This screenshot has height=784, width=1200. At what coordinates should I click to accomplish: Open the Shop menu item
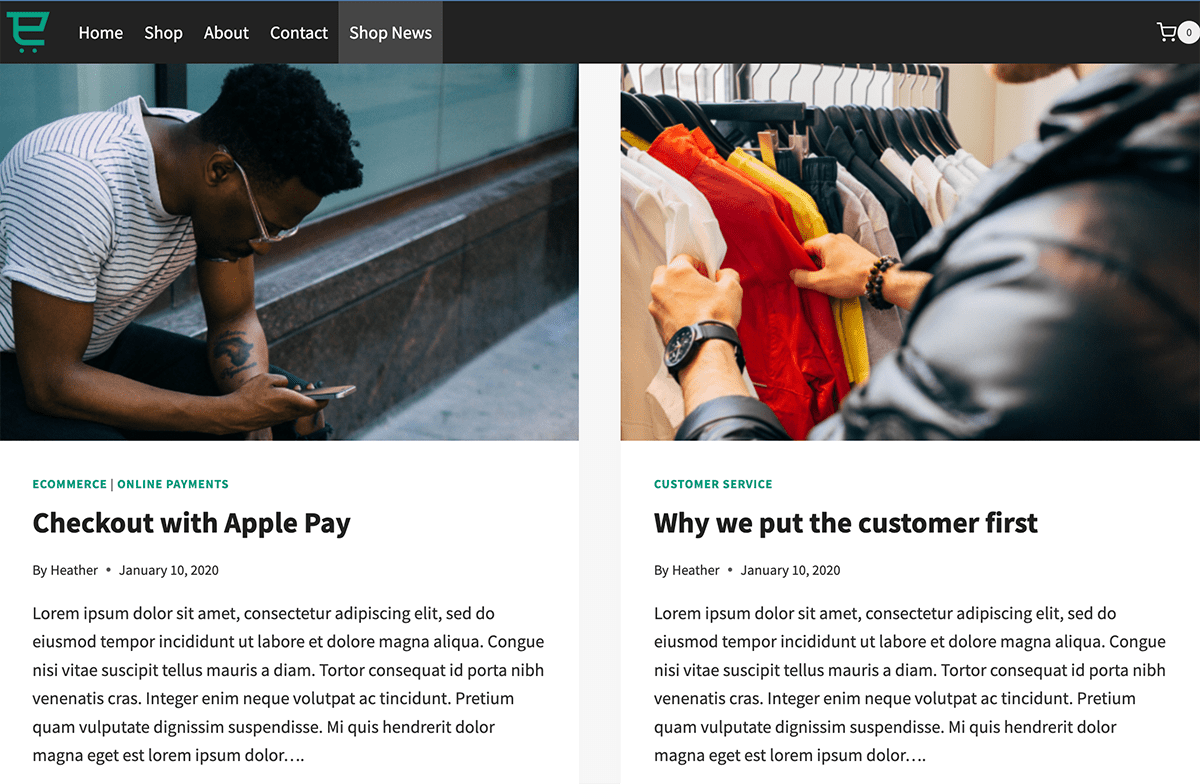[163, 33]
